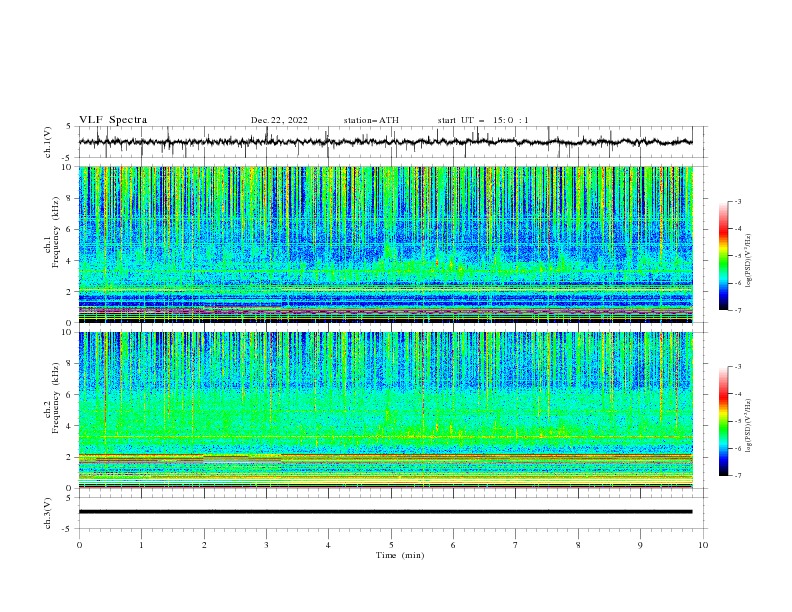Click time axis tick label "9"
The height and width of the screenshot is (612, 792).
click(640, 545)
